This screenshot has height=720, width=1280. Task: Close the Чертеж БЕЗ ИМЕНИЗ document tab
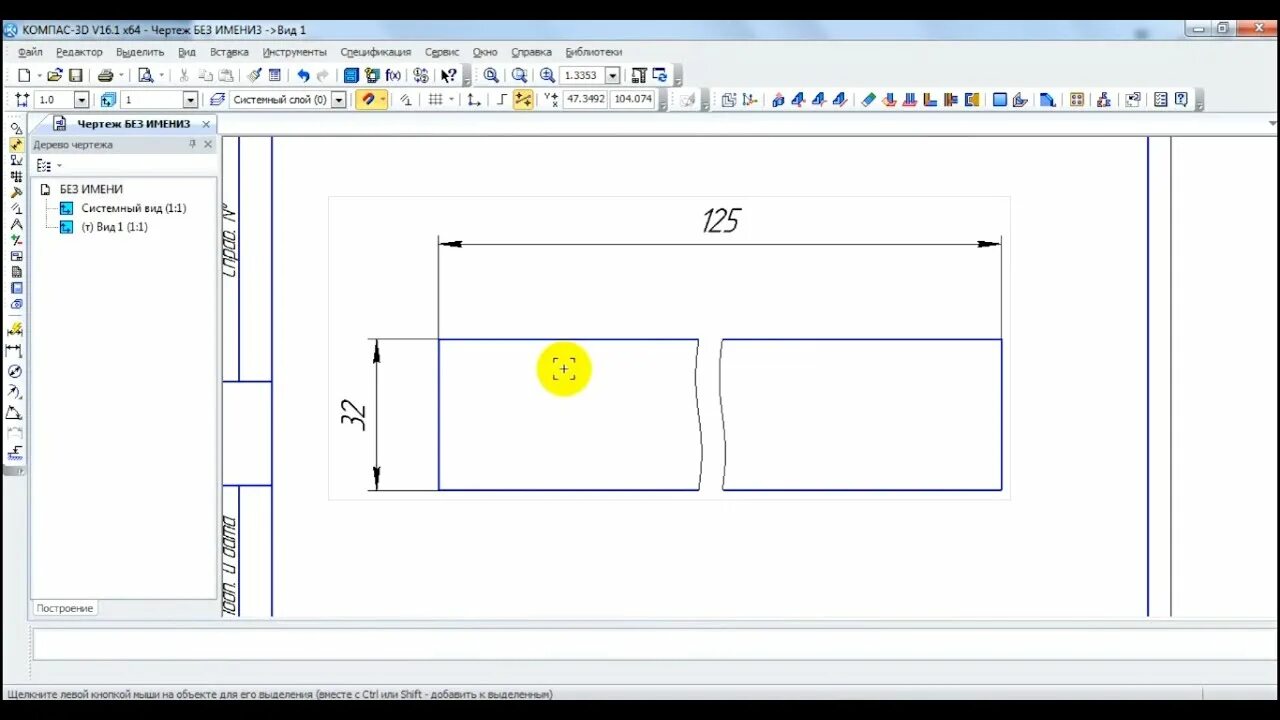[x=206, y=124]
